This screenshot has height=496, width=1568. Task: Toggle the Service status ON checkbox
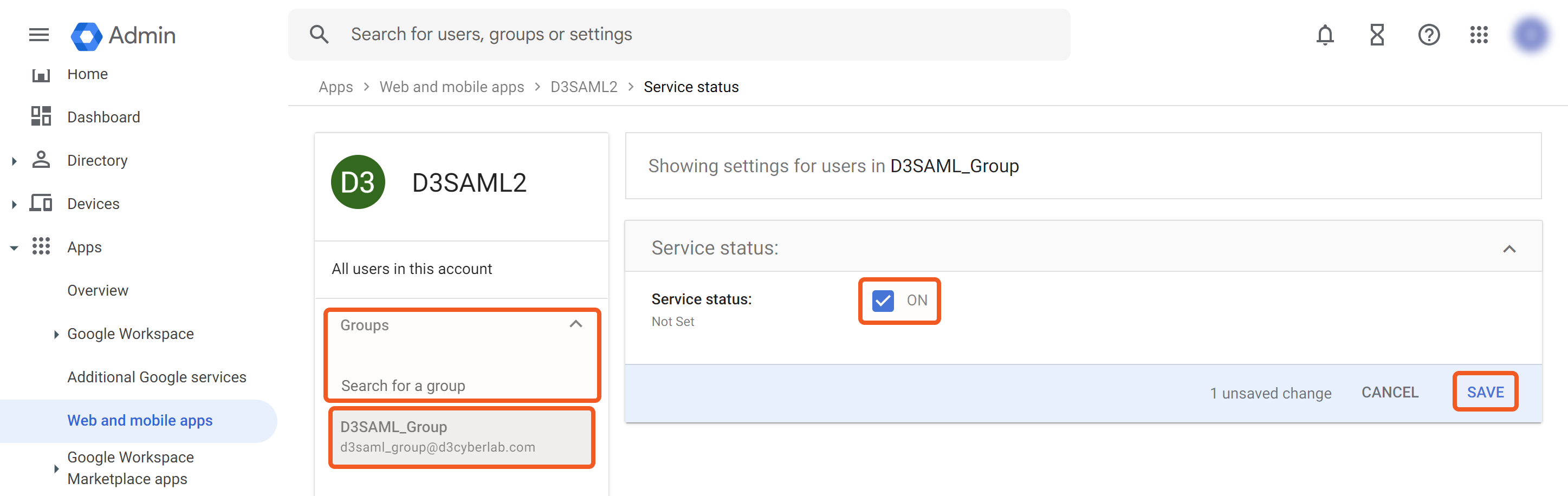tap(883, 301)
